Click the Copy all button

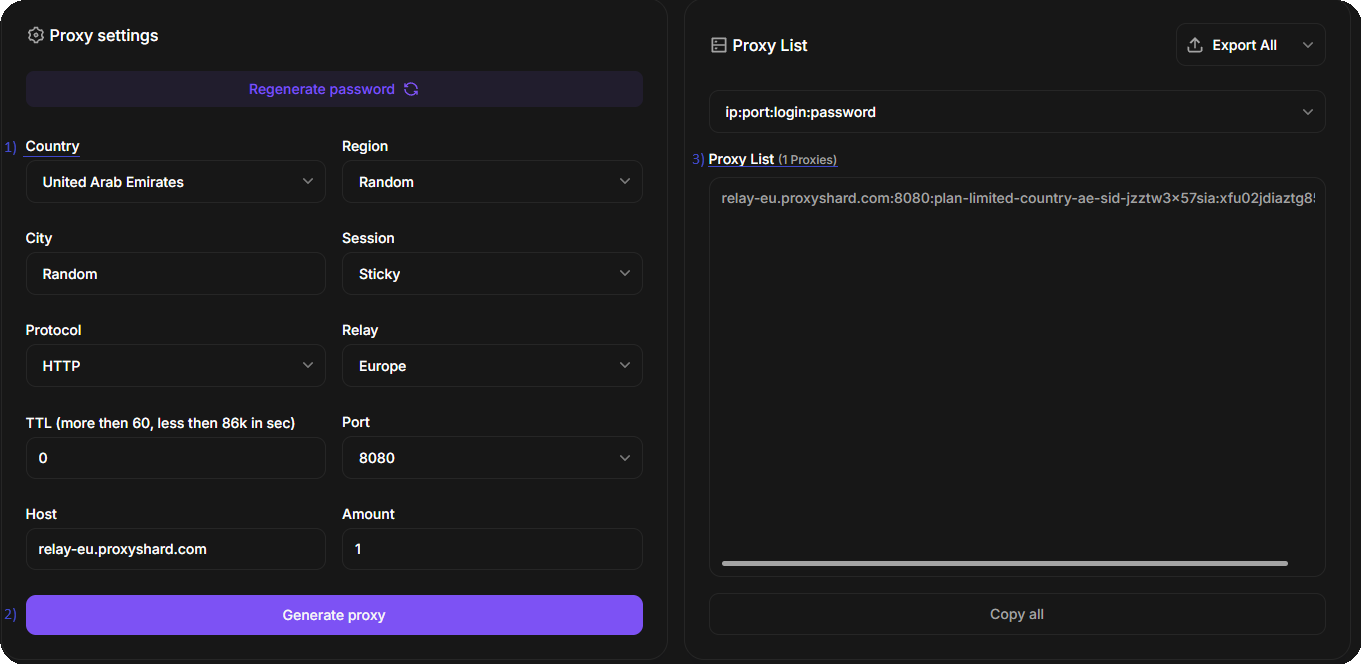tap(1016, 614)
